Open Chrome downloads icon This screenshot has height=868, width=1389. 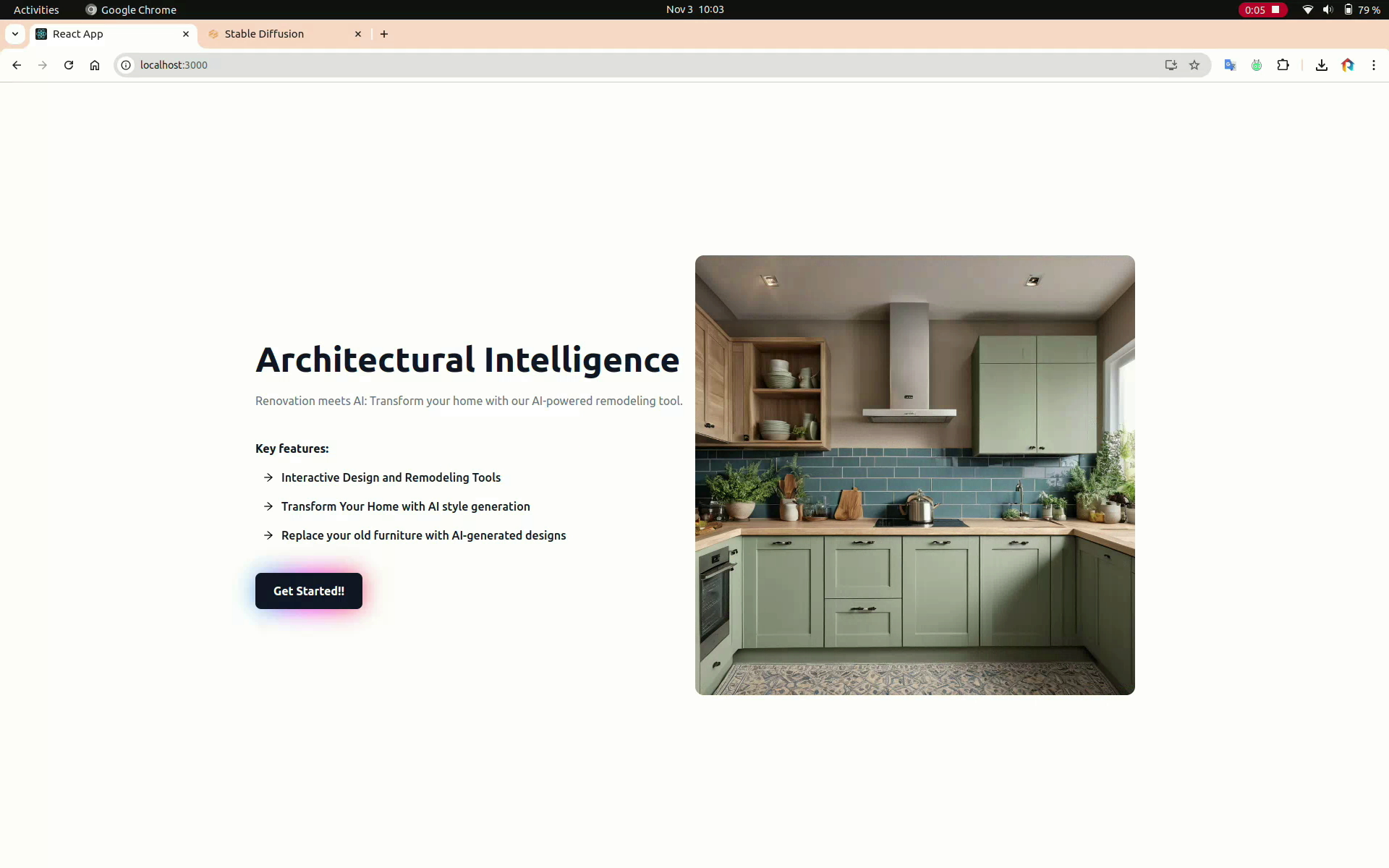point(1321,65)
